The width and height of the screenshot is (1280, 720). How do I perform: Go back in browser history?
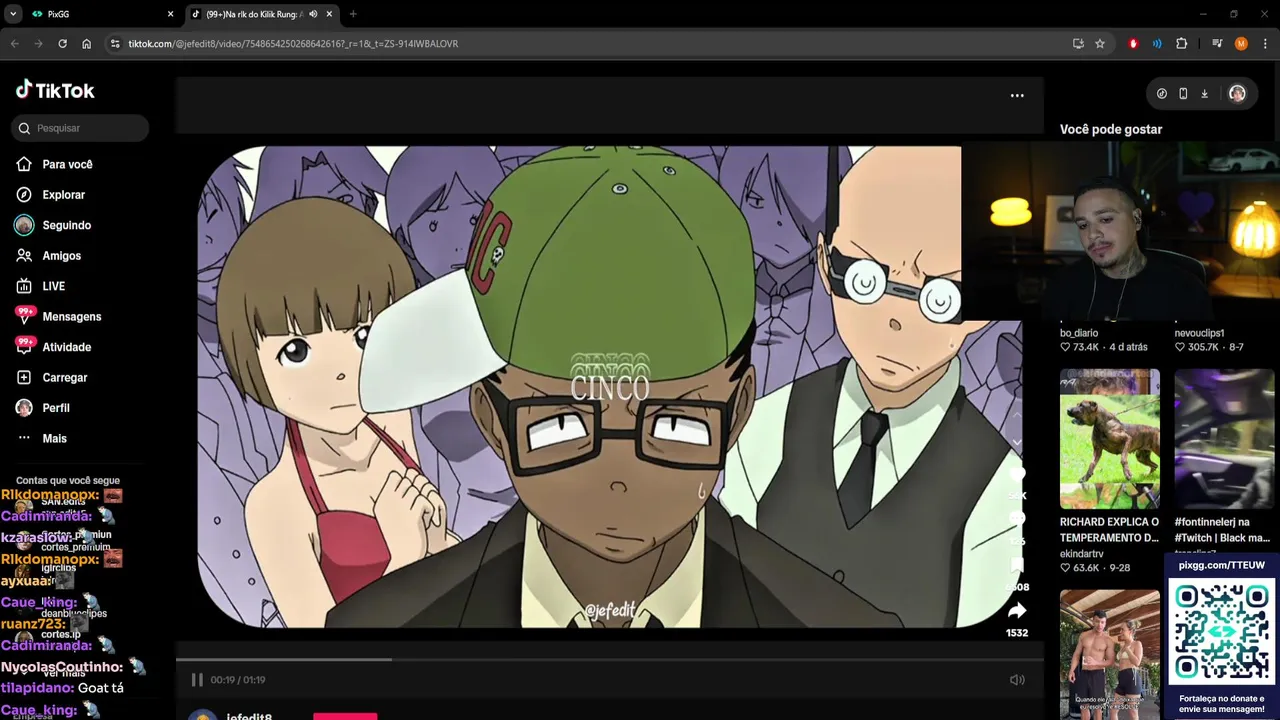pos(15,44)
